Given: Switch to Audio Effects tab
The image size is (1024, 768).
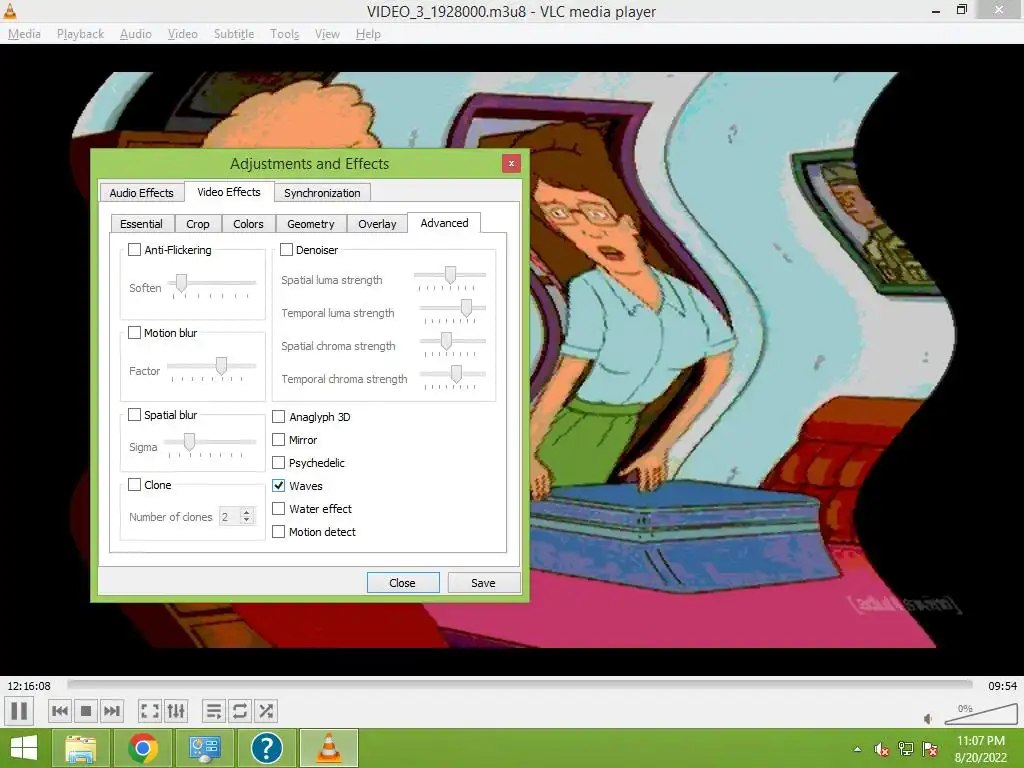Looking at the screenshot, I should tap(141, 193).
